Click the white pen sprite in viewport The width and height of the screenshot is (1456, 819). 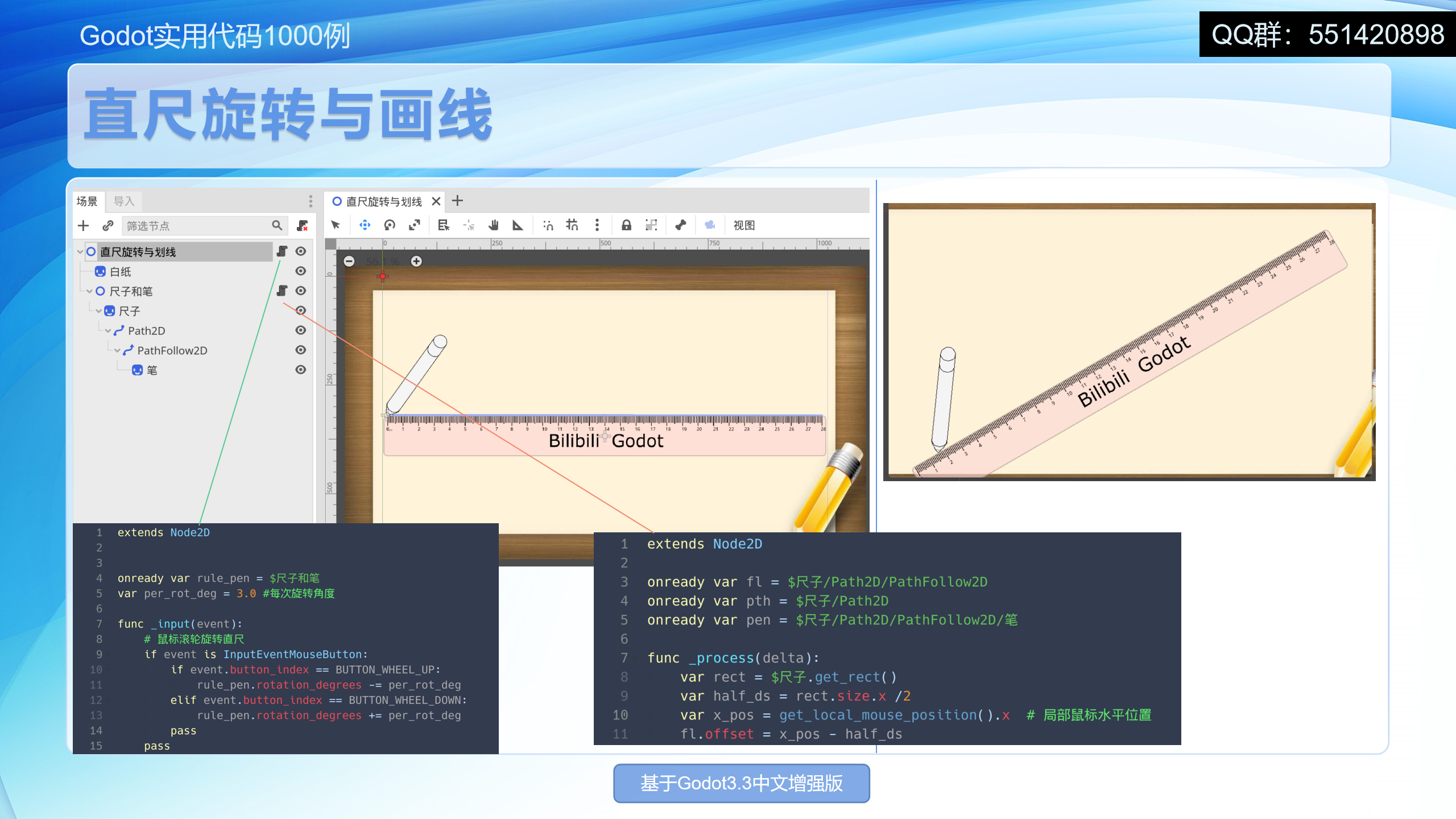click(x=416, y=374)
